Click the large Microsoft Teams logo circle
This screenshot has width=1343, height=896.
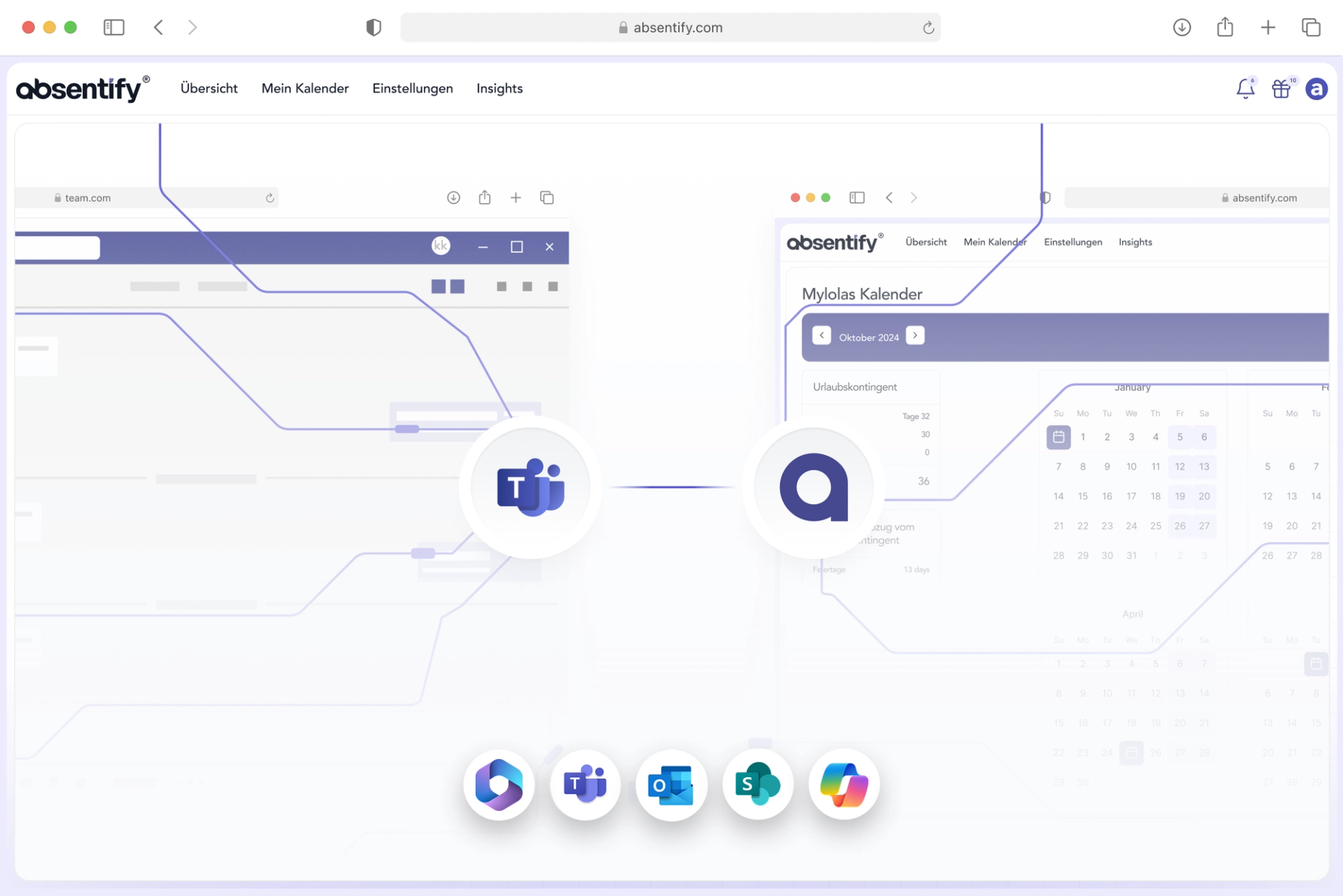[530, 487]
